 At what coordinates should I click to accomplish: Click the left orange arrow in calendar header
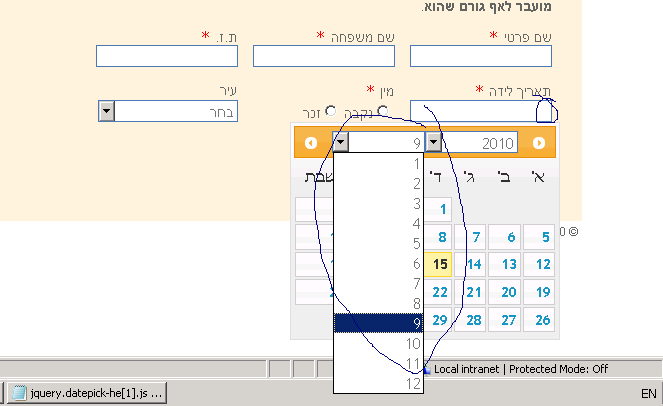[x=311, y=143]
